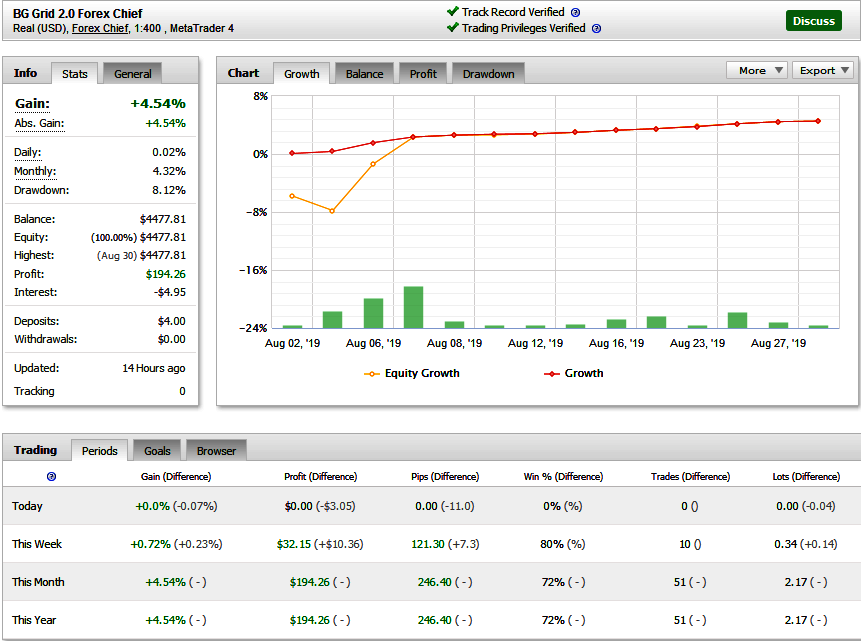The width and height of the screenshot is (861, 641).
Task: Click the Deposits value $4.00
Action: (x=172, y=321)
